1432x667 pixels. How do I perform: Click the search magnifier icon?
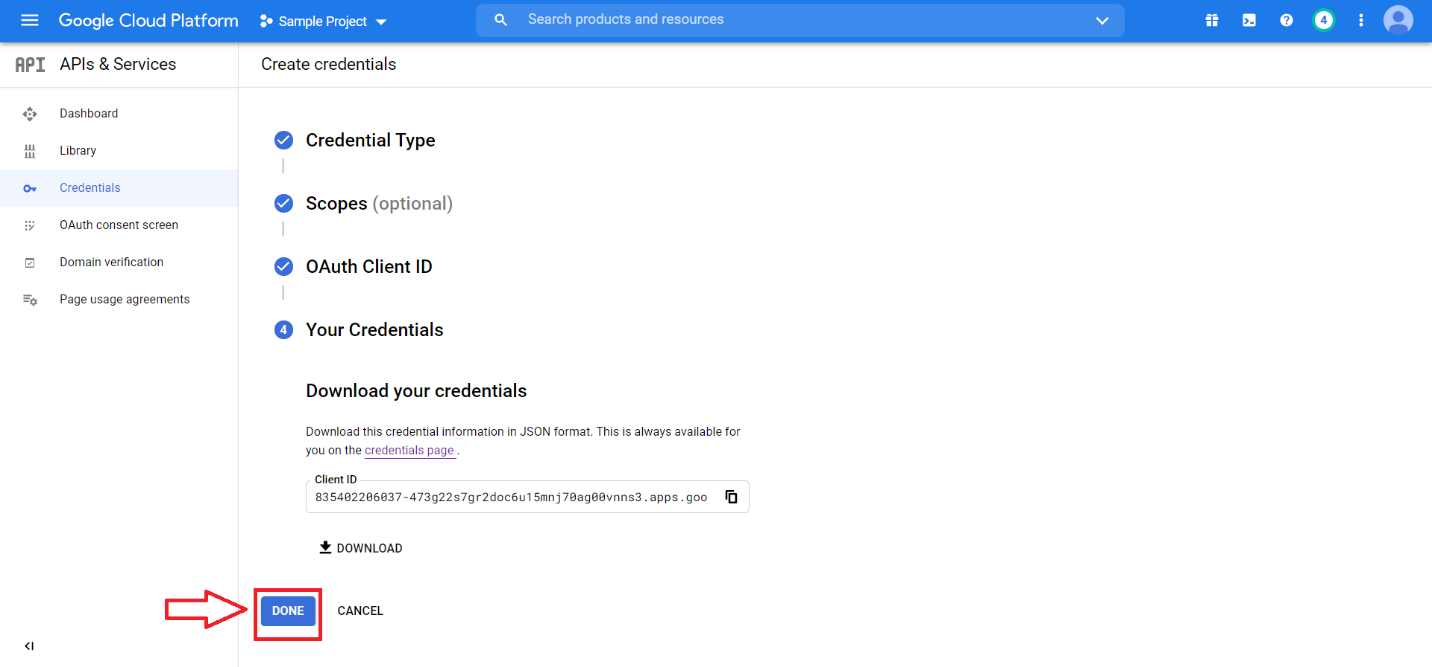pos(501,20)
